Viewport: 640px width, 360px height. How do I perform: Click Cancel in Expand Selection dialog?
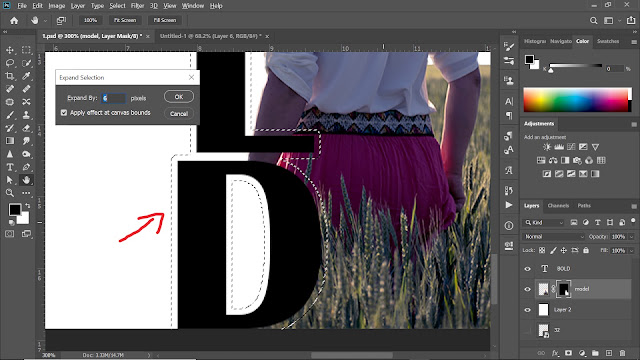[179, 114]
